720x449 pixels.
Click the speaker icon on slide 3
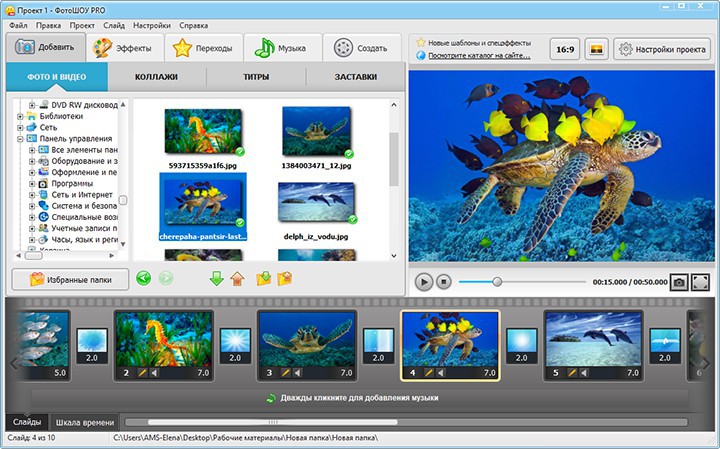[x=297, y=373]
